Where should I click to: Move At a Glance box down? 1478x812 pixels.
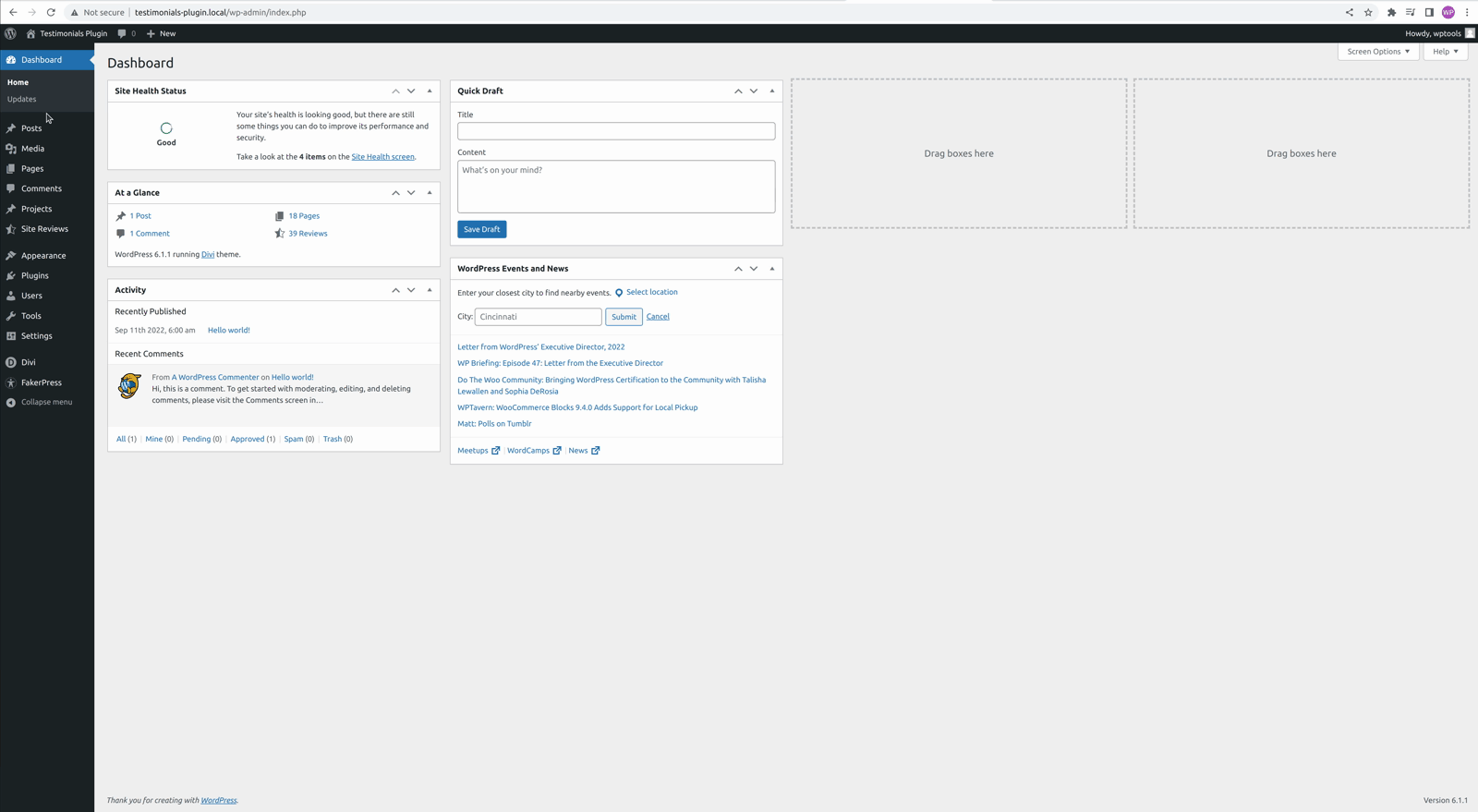coord(411,193)
